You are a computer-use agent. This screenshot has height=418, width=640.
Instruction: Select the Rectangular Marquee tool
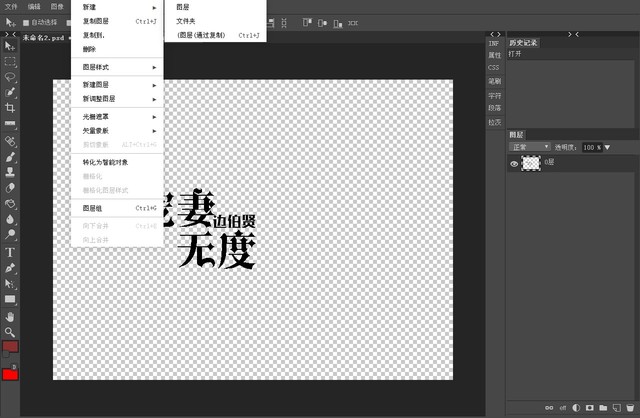click(x=10, y=61)
